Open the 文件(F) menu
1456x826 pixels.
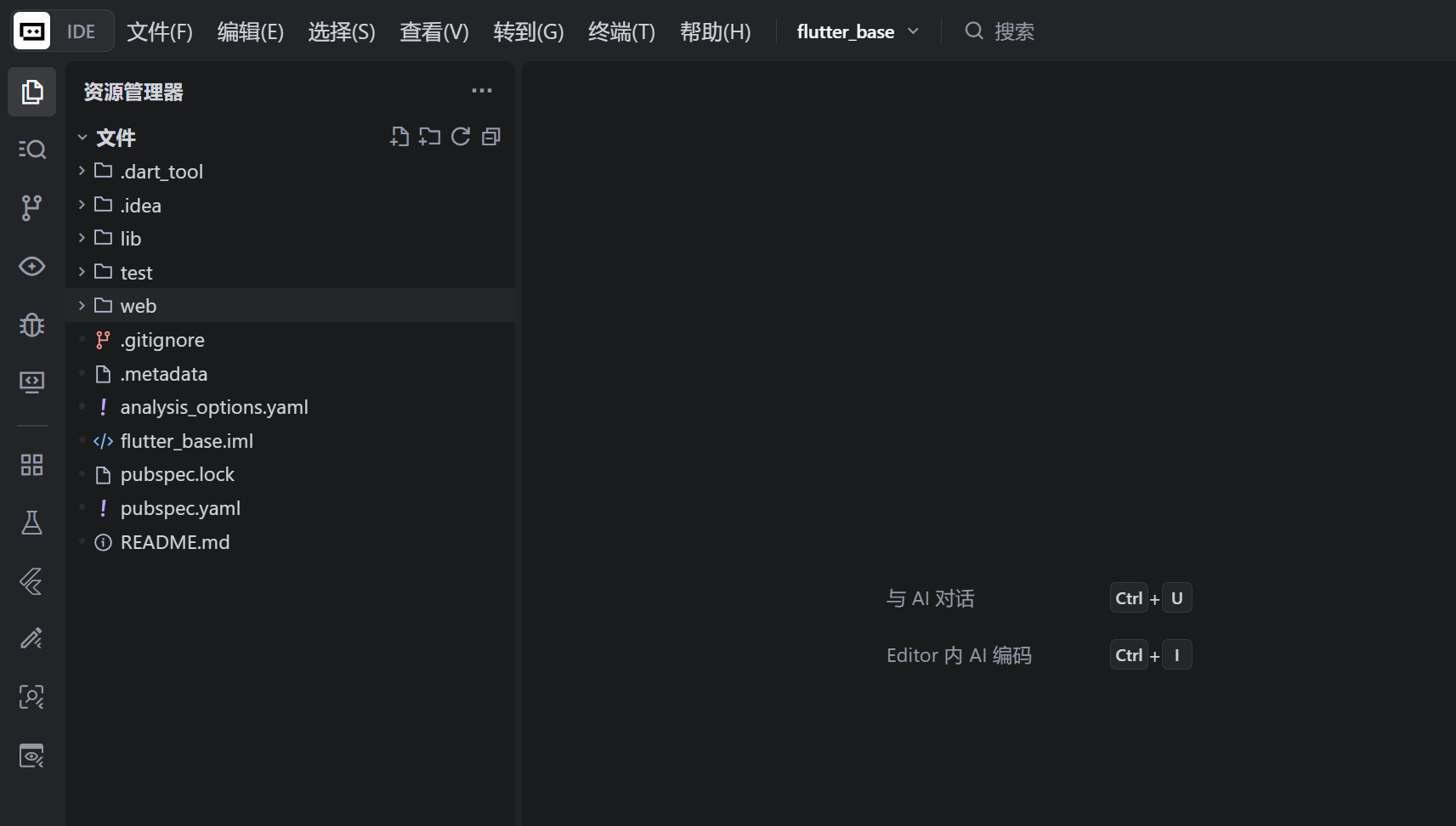pos(158,31)
